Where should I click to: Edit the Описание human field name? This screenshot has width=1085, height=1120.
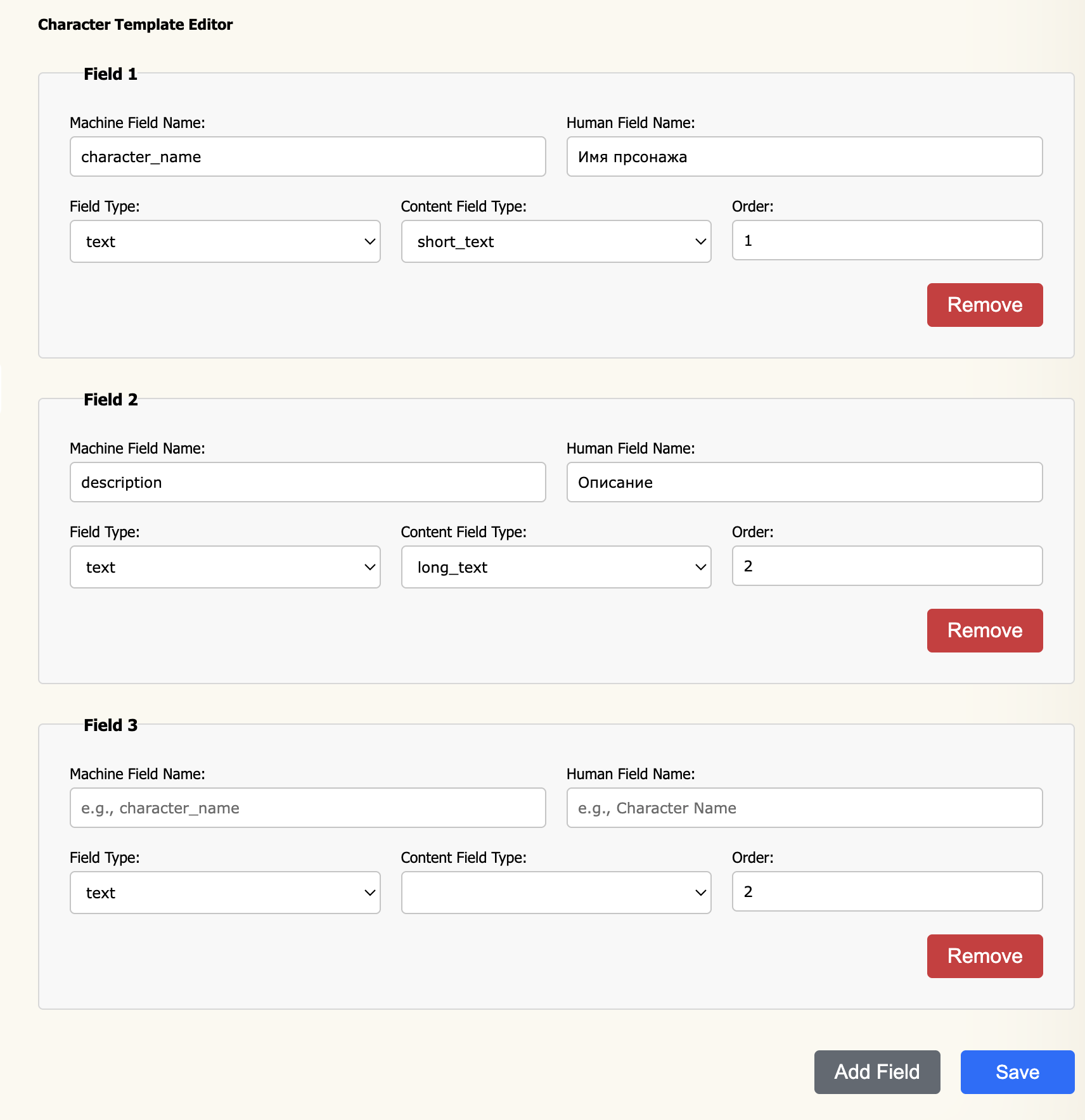pyautogui.click(x=804, y=482)
